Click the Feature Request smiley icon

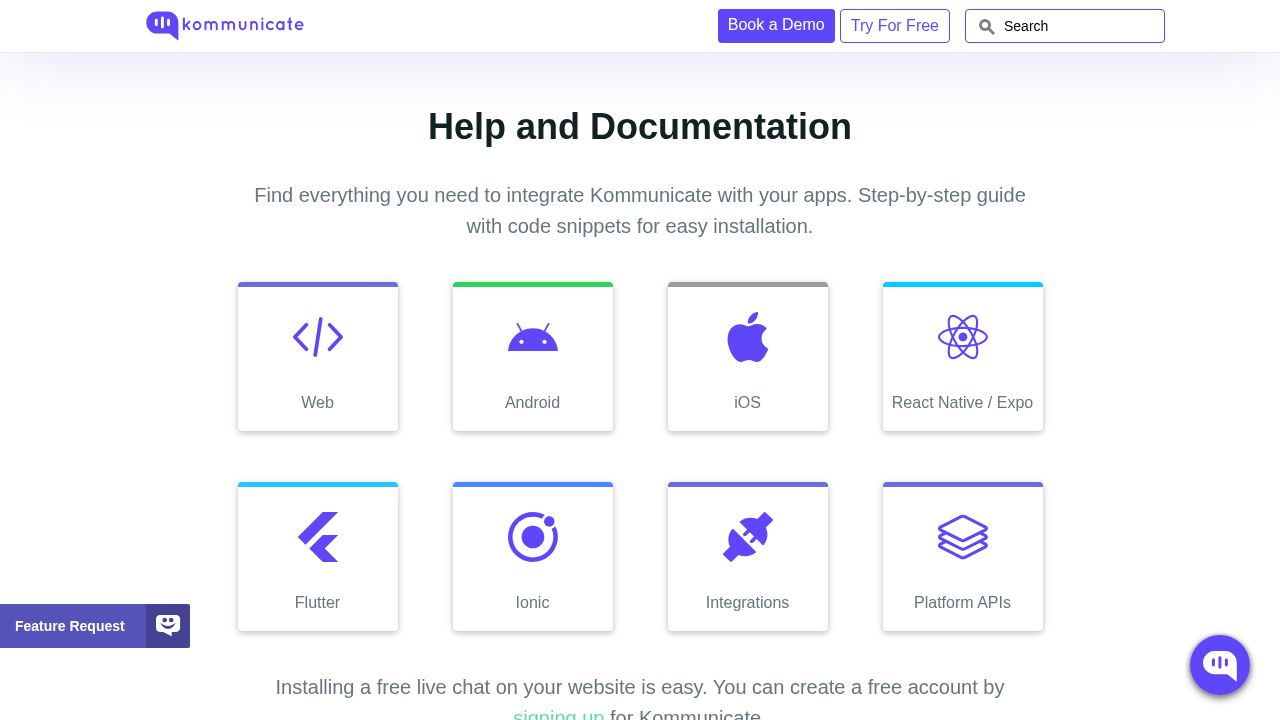pyautogui.click(x=168, y=626)
